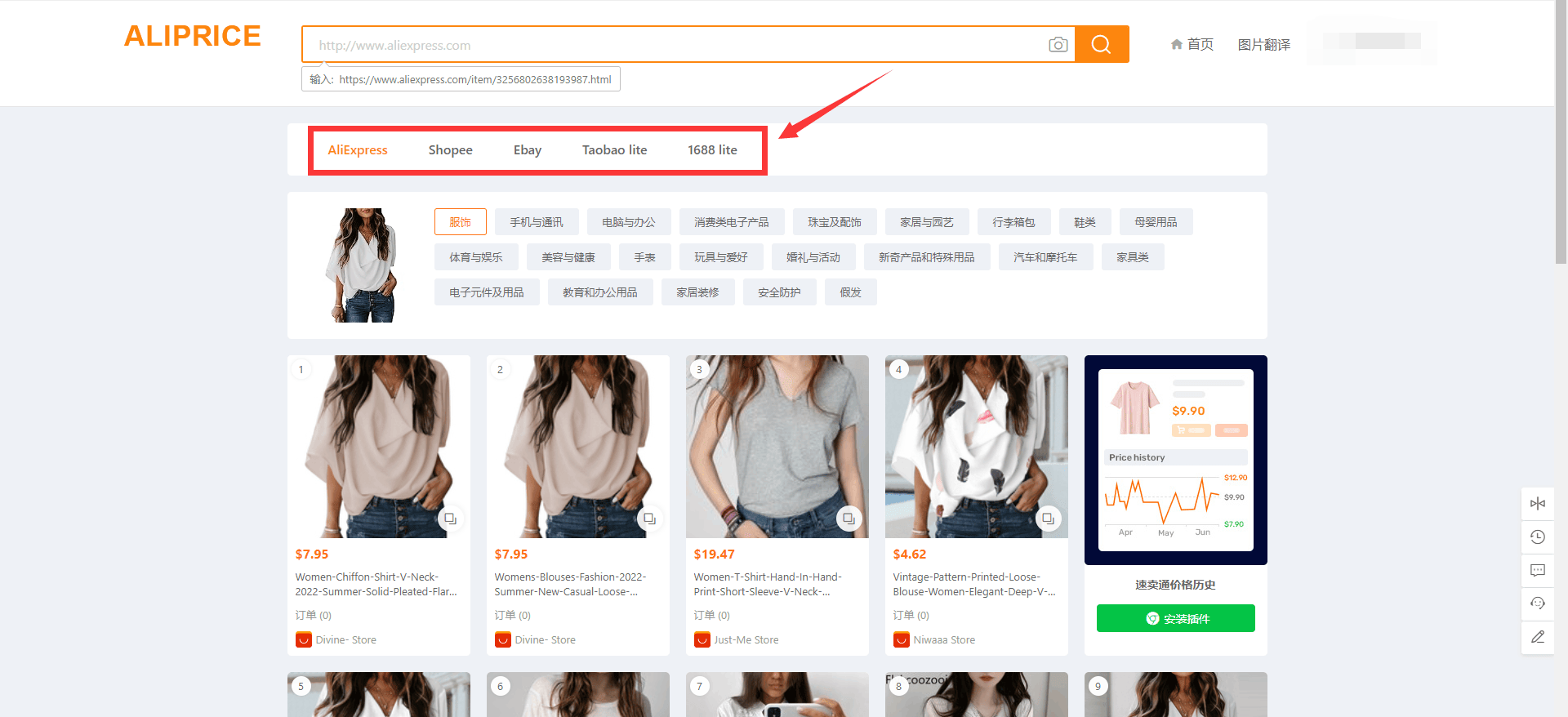Select the 家居装修 category
The image size is (1568, 717).
pyautogui.click(x=698, y=292)
